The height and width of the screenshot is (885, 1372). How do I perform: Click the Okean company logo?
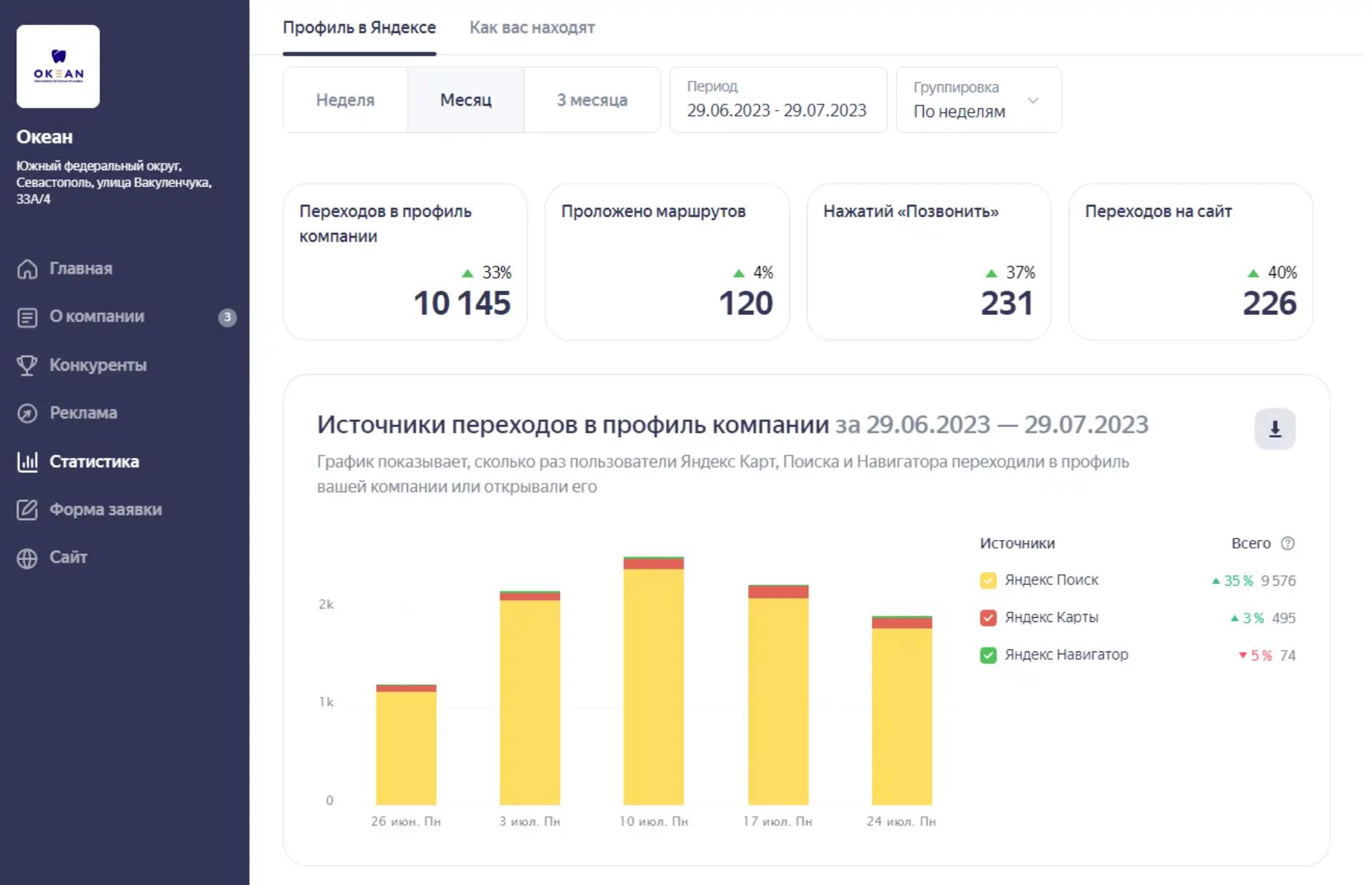pyautogui.click(x=58, y=66)
